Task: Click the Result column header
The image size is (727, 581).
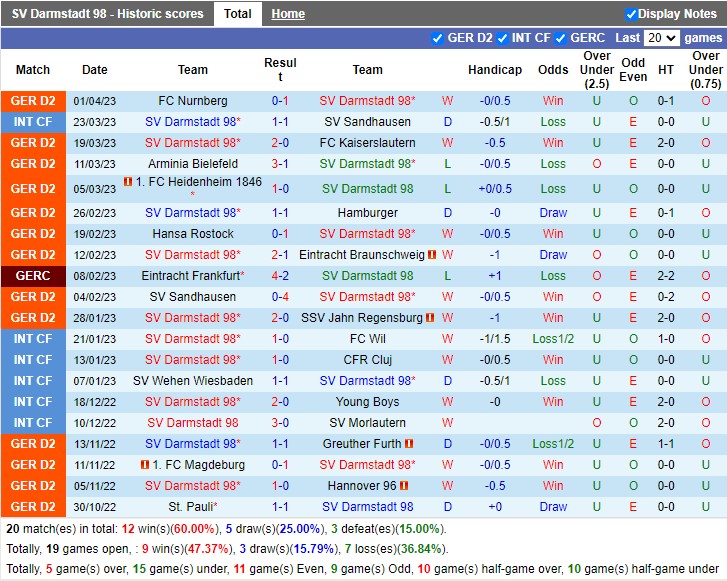Action: point(280,70)
